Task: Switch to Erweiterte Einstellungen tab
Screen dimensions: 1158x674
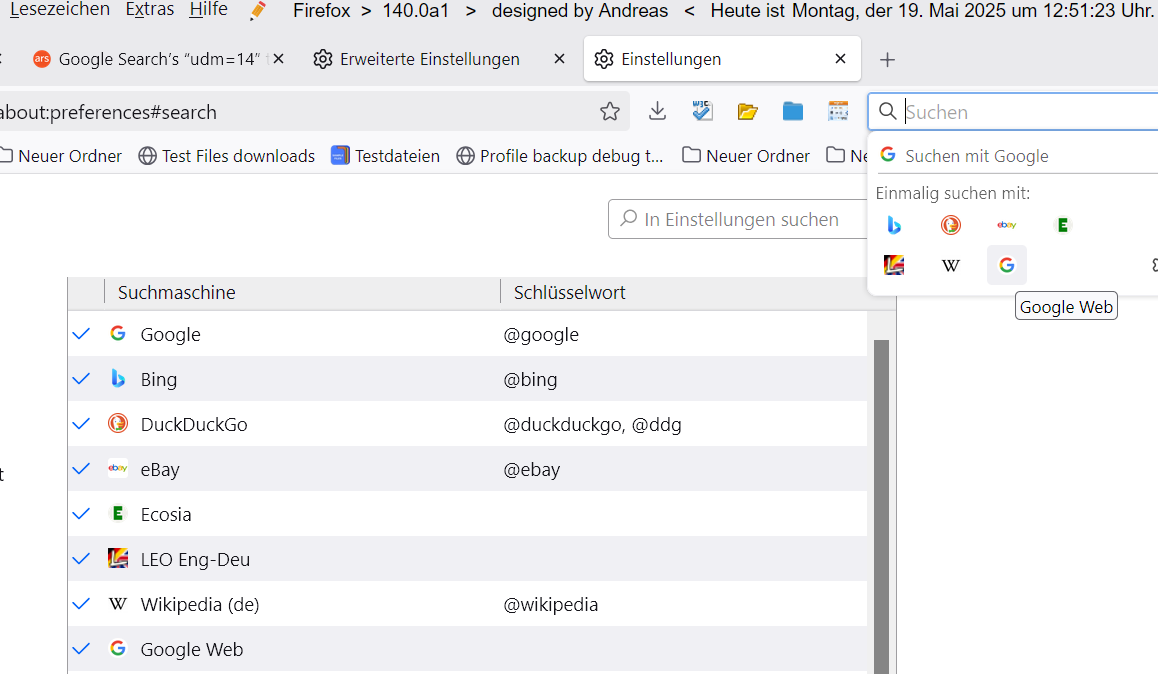Action: (430, 59)
